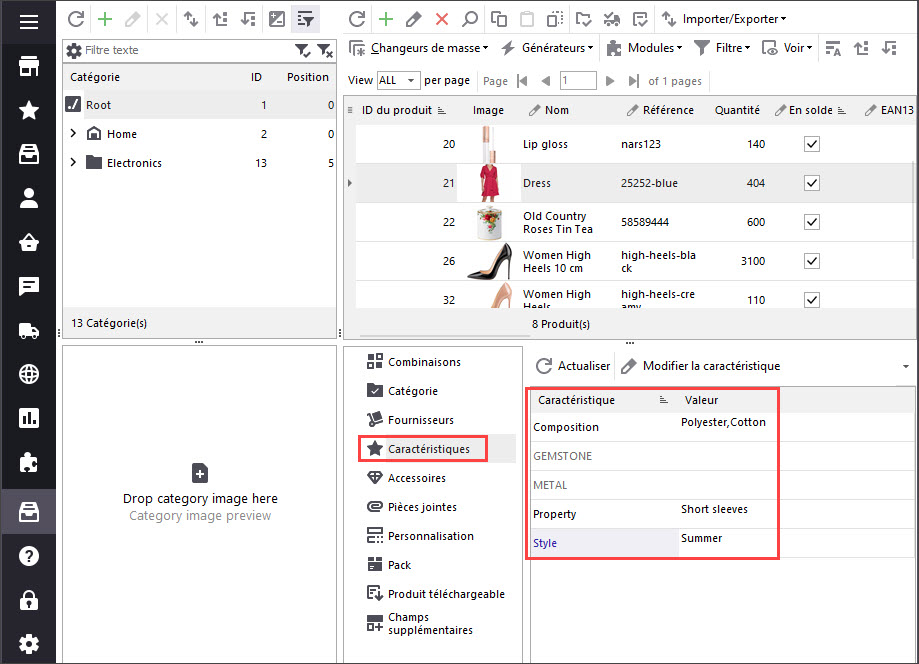The width and height of the screenshot is (919, 664).
Task: Open favorites star in sidebar
Action: pyautogui.click(x=29, y=110)
